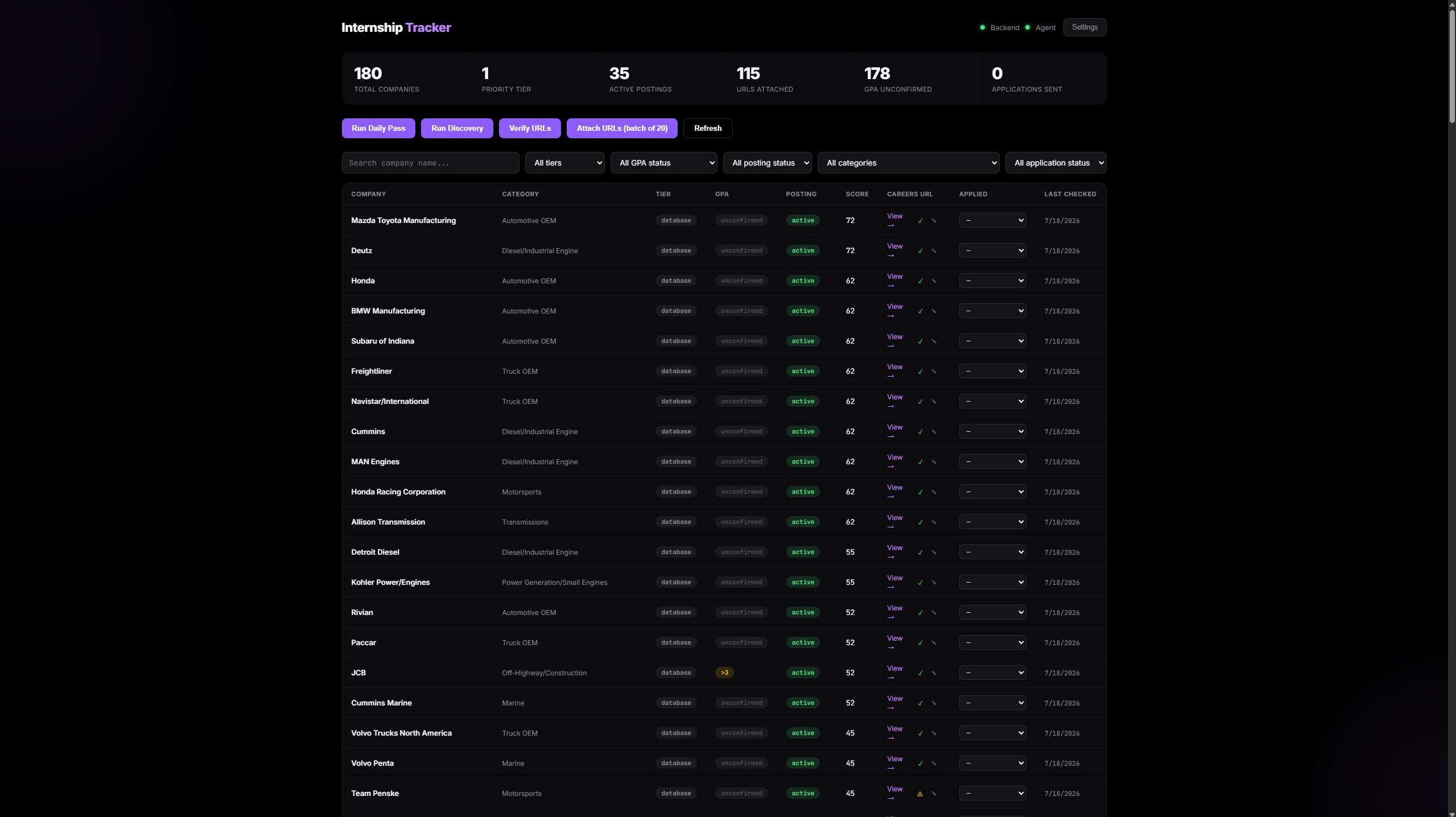
Task: Open Applied dropdown in the Honda row
Action: pos(992,280)
